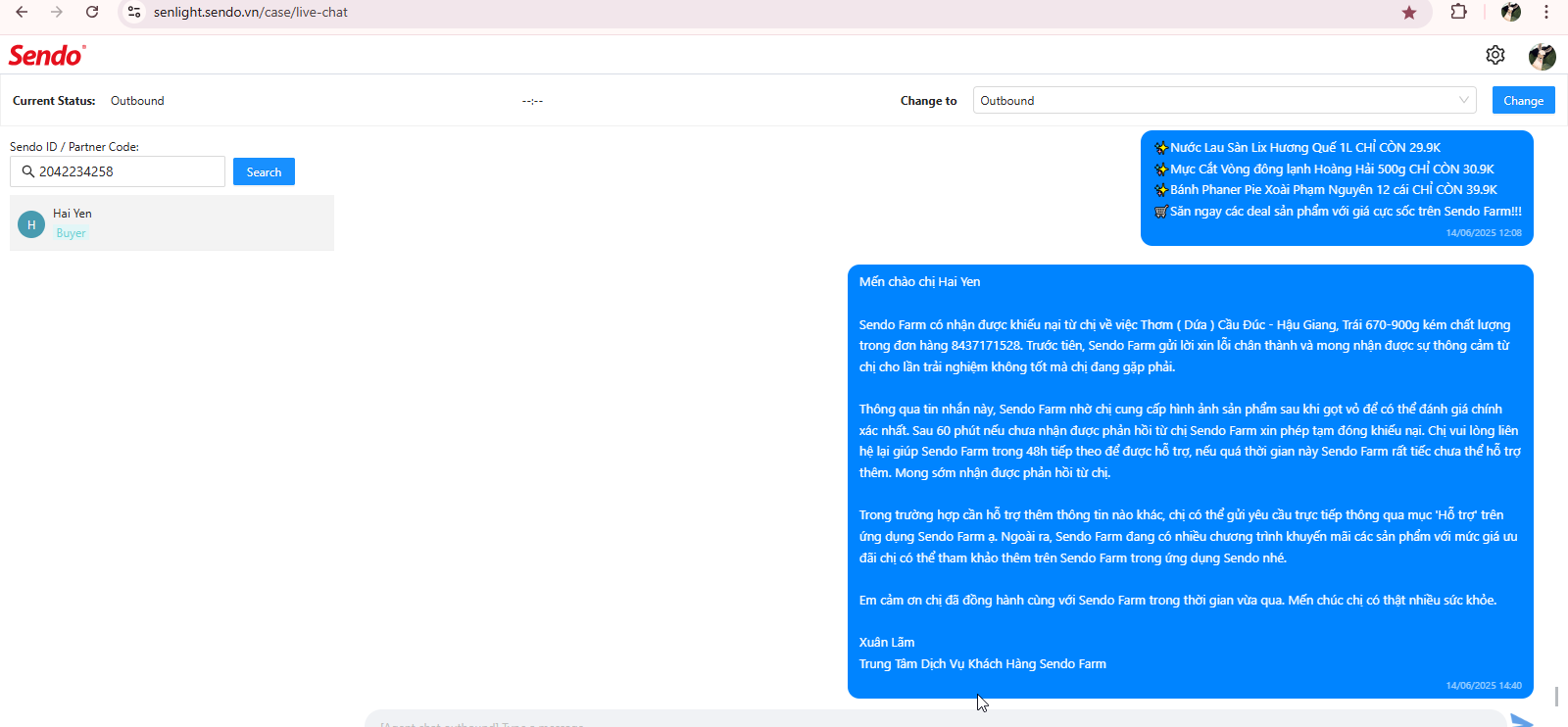Screen dimensions: 1568x727
Task: Click the 'Mến chào chị Hai Yen' greeting
Action: click(x=919, y=282)
